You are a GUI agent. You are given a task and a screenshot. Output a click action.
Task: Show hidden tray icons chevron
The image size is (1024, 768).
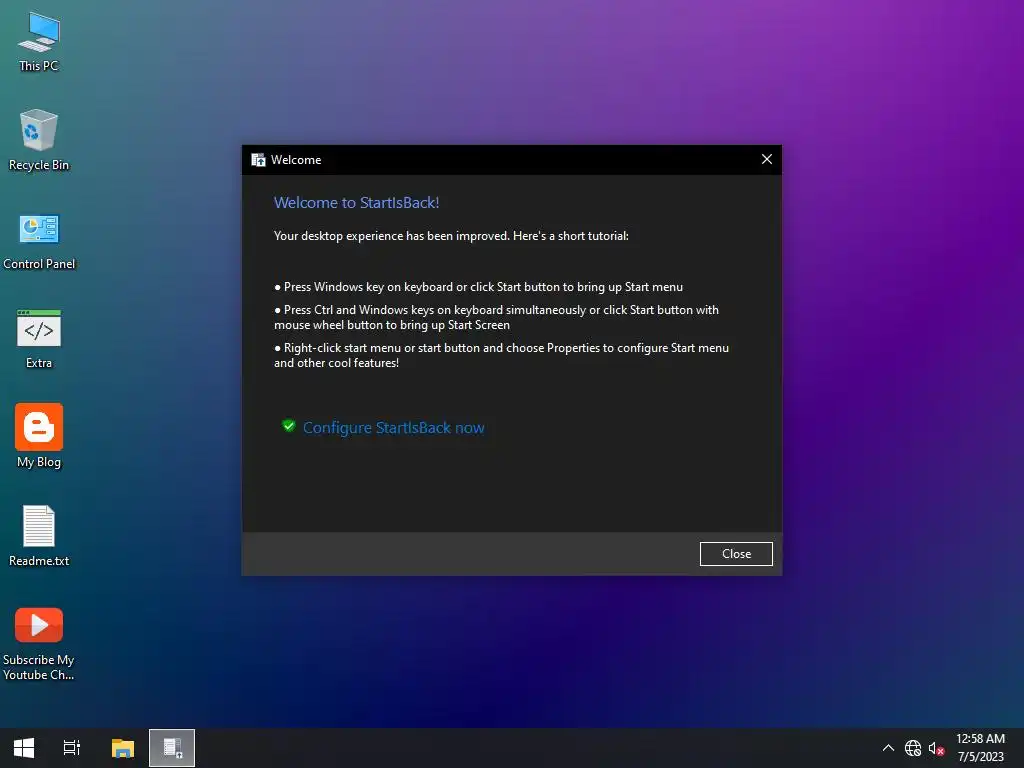tap(888, 748)
